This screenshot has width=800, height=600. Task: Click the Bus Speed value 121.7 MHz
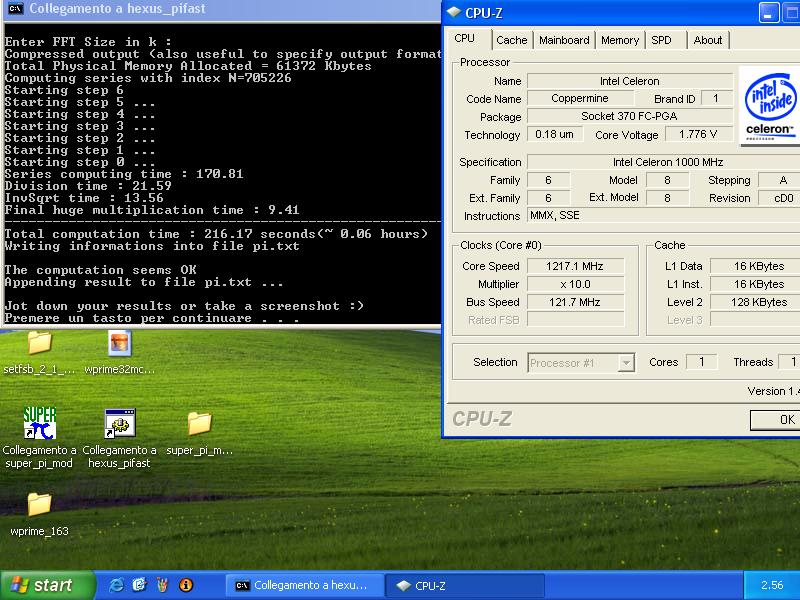pos(576,302)
